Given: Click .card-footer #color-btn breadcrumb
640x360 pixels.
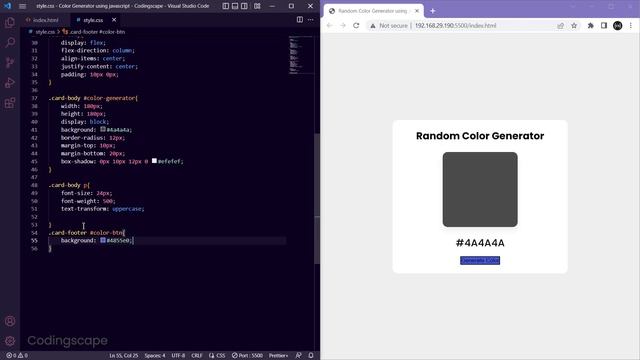Looking at the screenshot, I should click(97, 32).
